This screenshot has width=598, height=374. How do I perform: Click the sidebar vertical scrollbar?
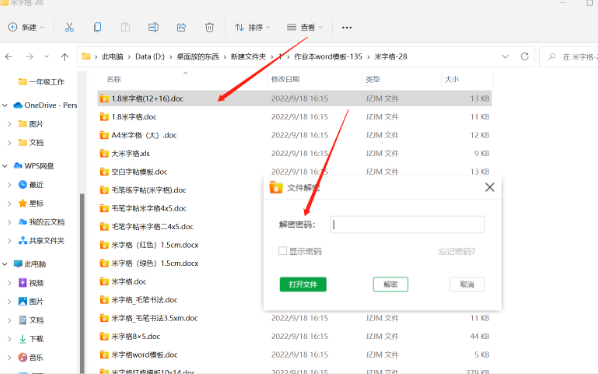82,283
